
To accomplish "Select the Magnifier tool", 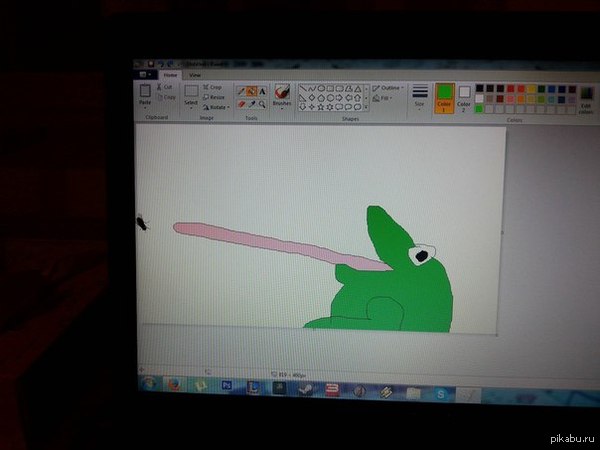I will pos(262,104).
